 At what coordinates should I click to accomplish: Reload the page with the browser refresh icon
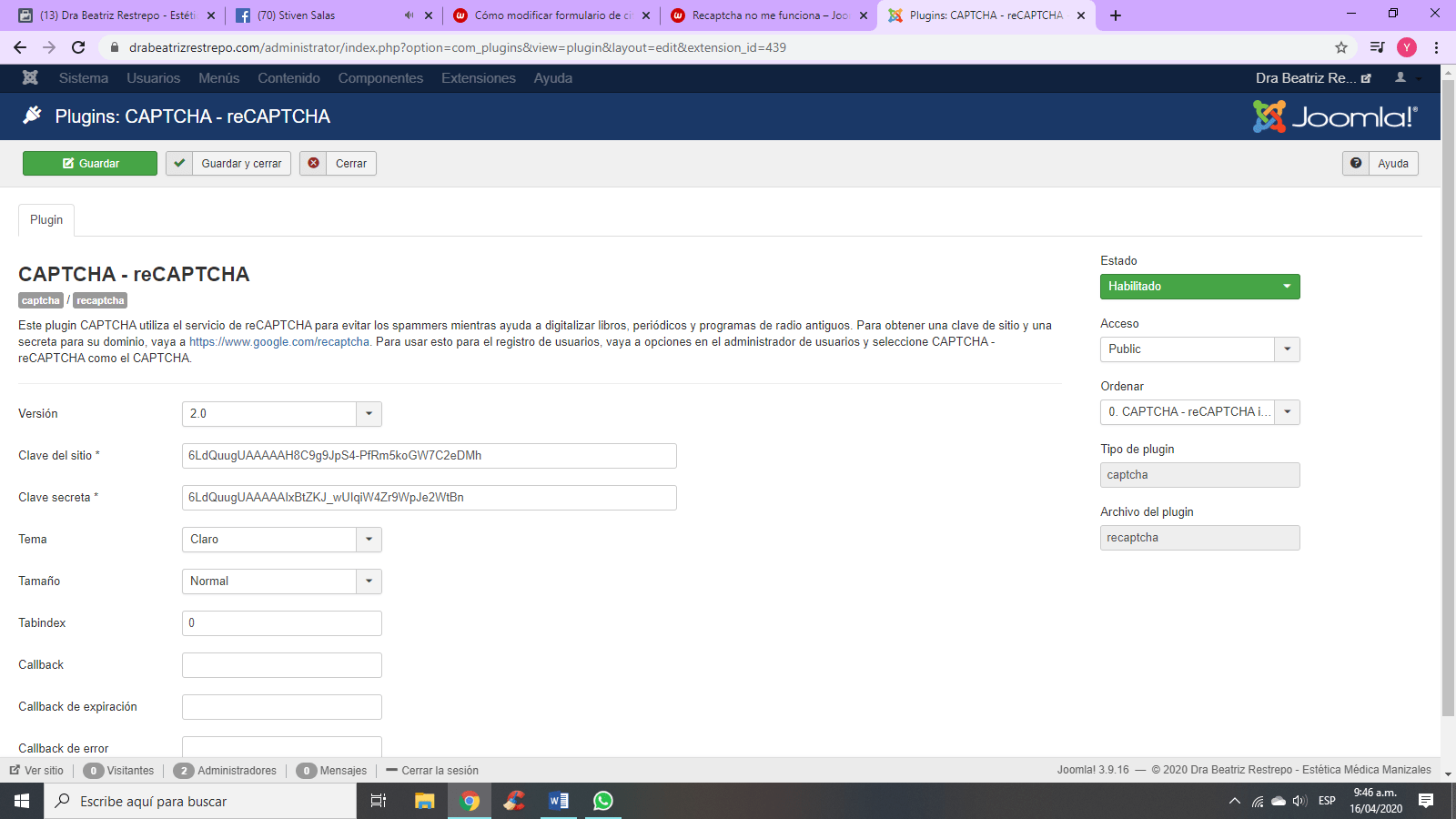point(78,47)
